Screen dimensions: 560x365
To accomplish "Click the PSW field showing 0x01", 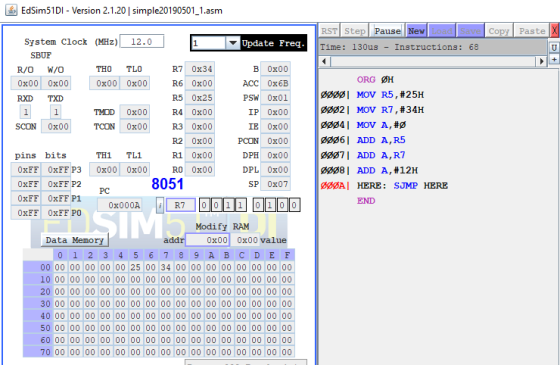I will 275,98.
